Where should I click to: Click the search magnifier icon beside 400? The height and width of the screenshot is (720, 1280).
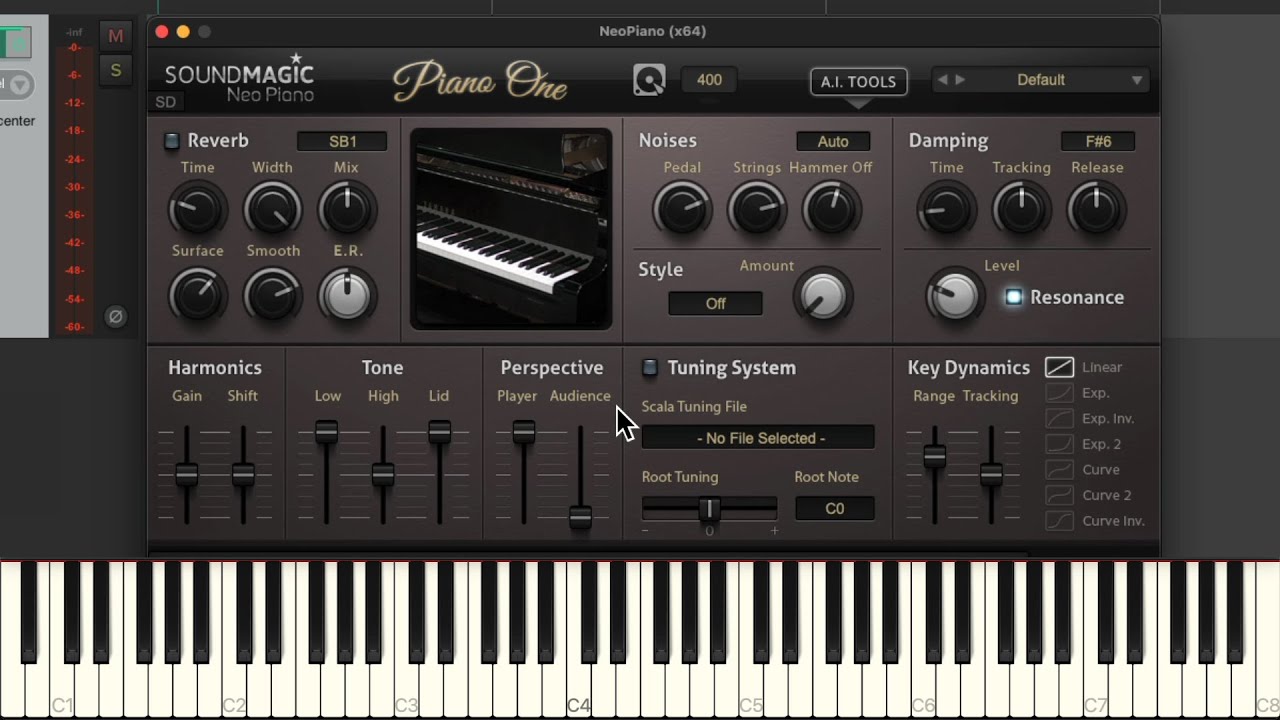point(649,80)
